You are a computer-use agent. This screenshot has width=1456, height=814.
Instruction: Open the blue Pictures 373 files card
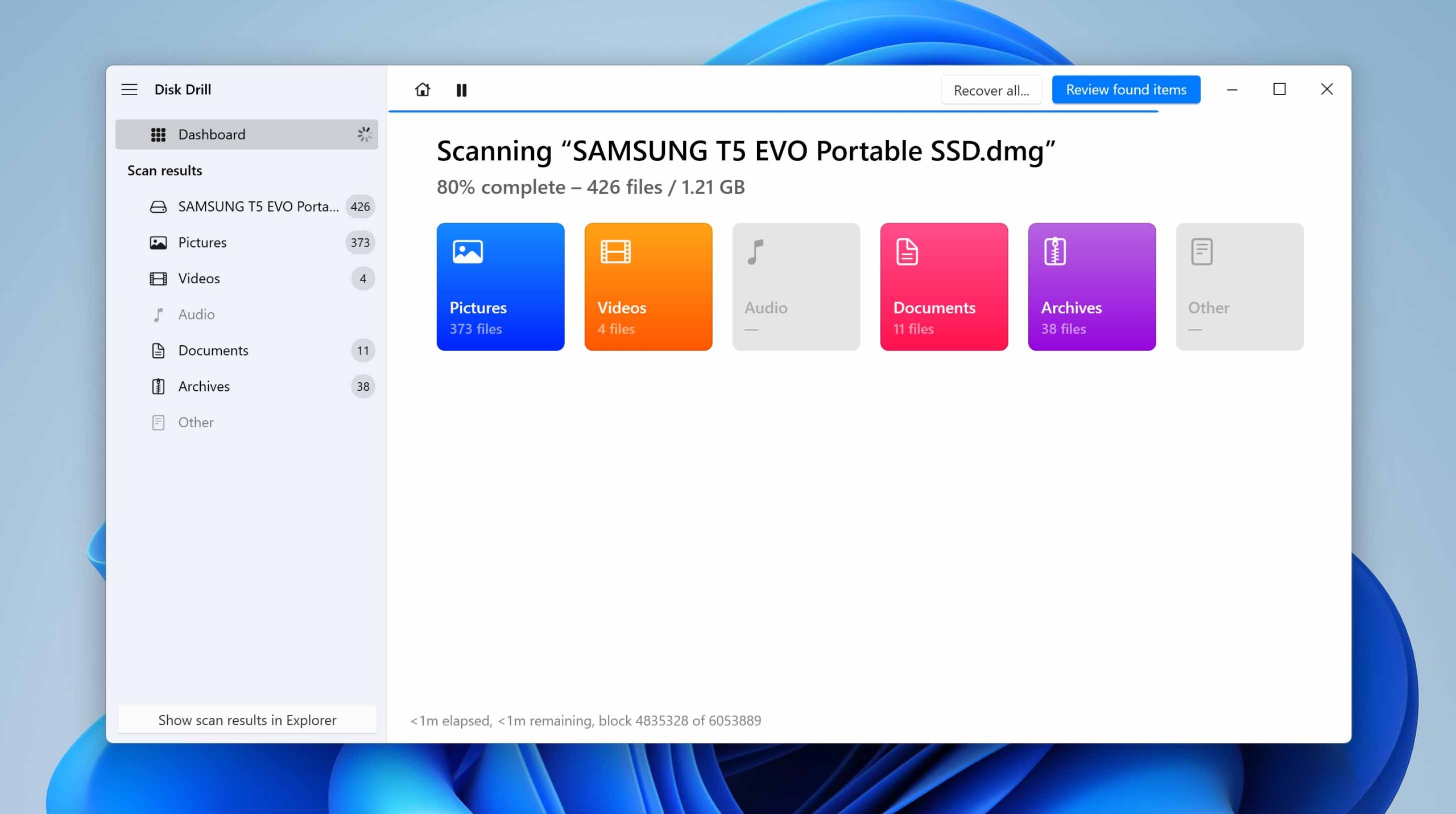point(500,287)
